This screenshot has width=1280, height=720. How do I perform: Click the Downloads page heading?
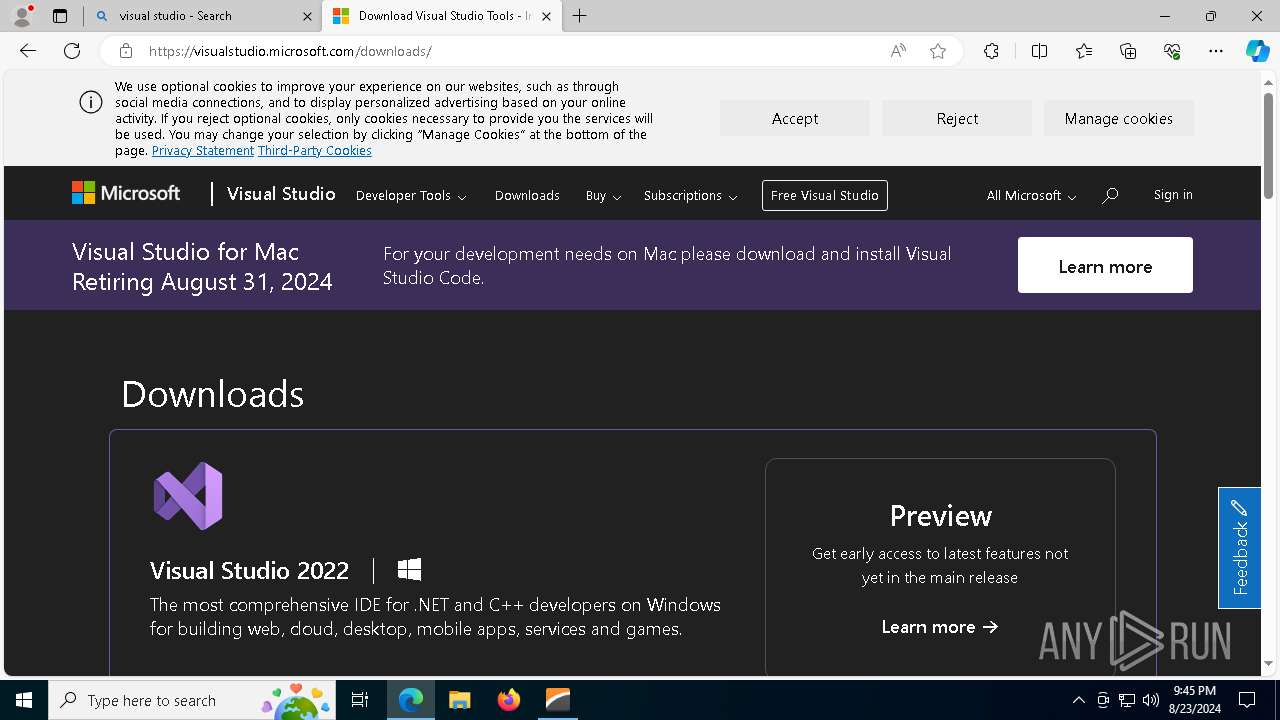pyautogui.click(x=212, y=394)
